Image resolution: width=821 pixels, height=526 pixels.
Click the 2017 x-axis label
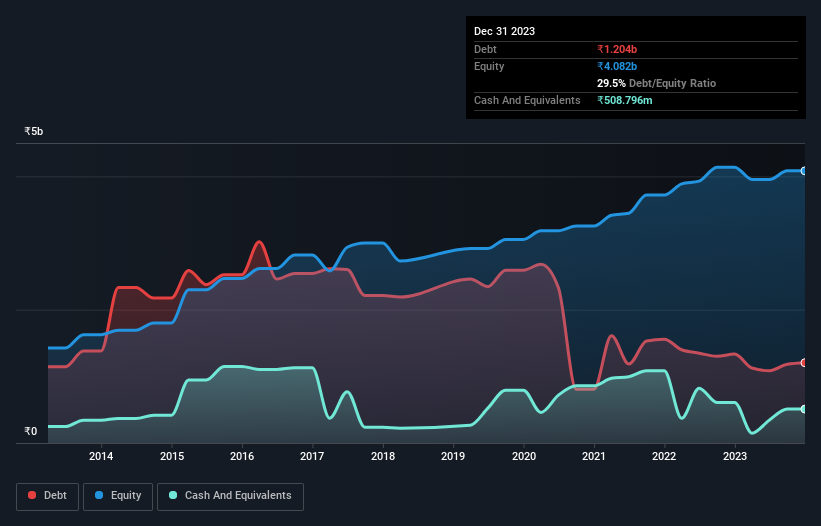(x=312, y=456)
